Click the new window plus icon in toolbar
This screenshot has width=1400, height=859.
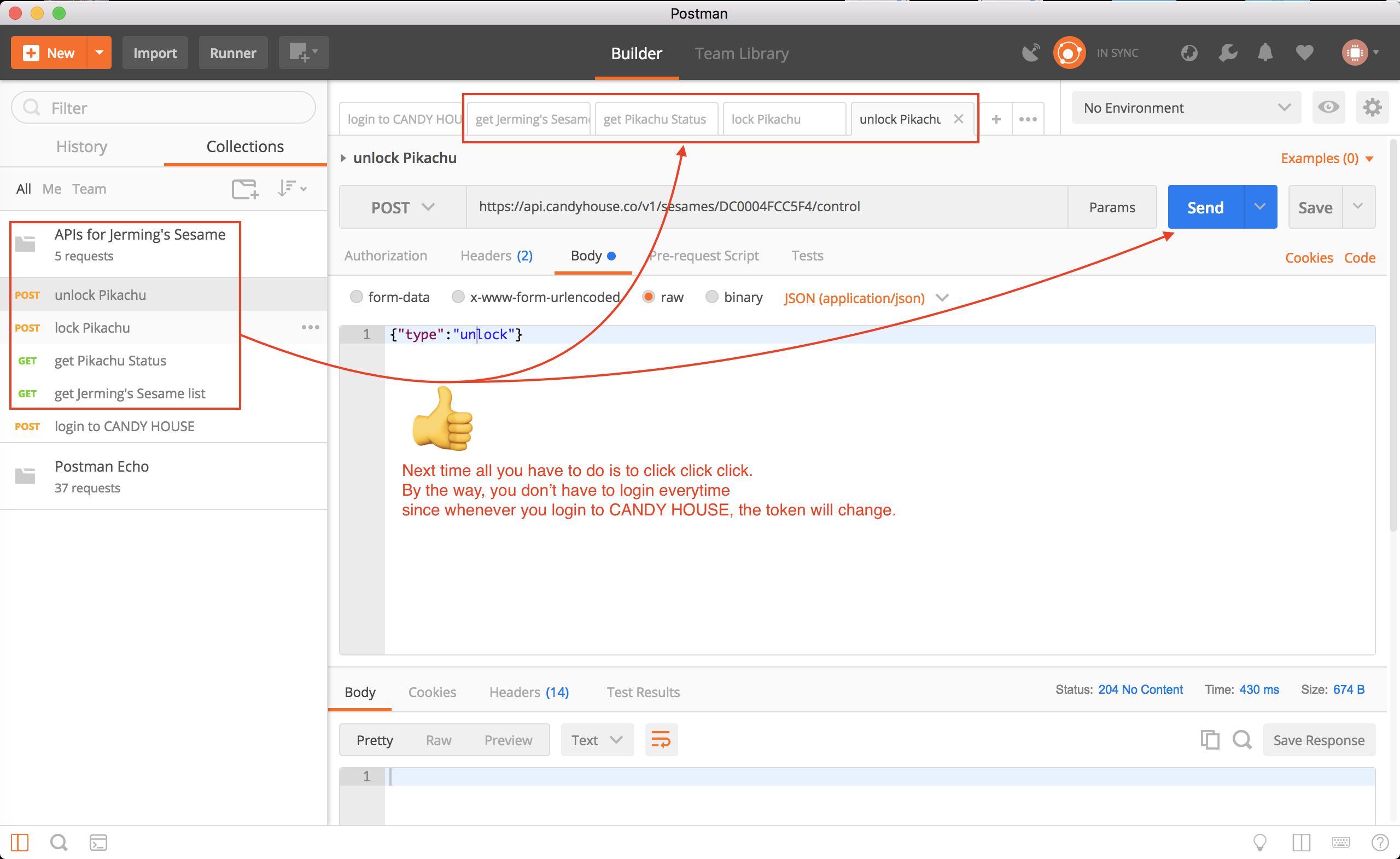304,53
